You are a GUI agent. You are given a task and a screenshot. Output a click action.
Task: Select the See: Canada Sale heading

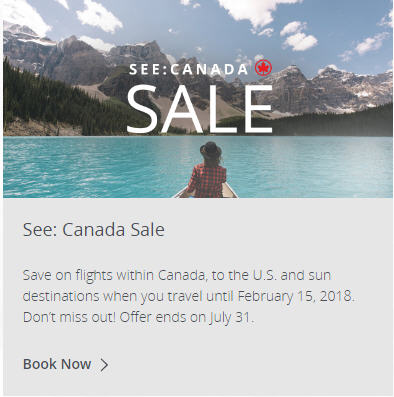[x=94, y=230]
